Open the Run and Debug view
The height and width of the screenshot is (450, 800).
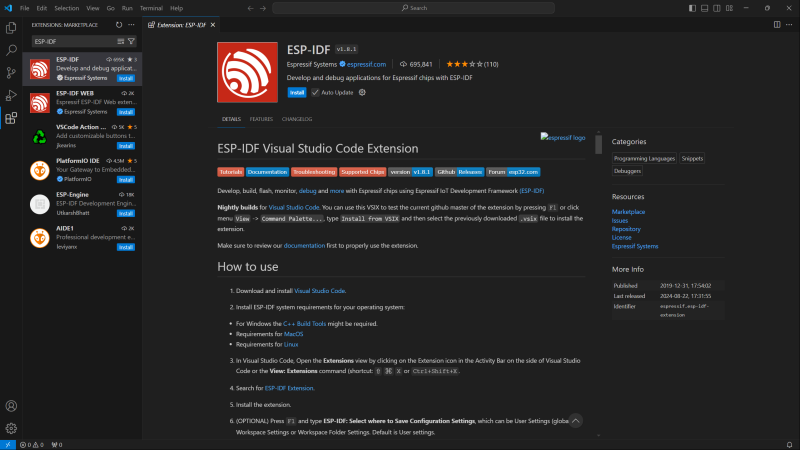click(x=11, y=95)
